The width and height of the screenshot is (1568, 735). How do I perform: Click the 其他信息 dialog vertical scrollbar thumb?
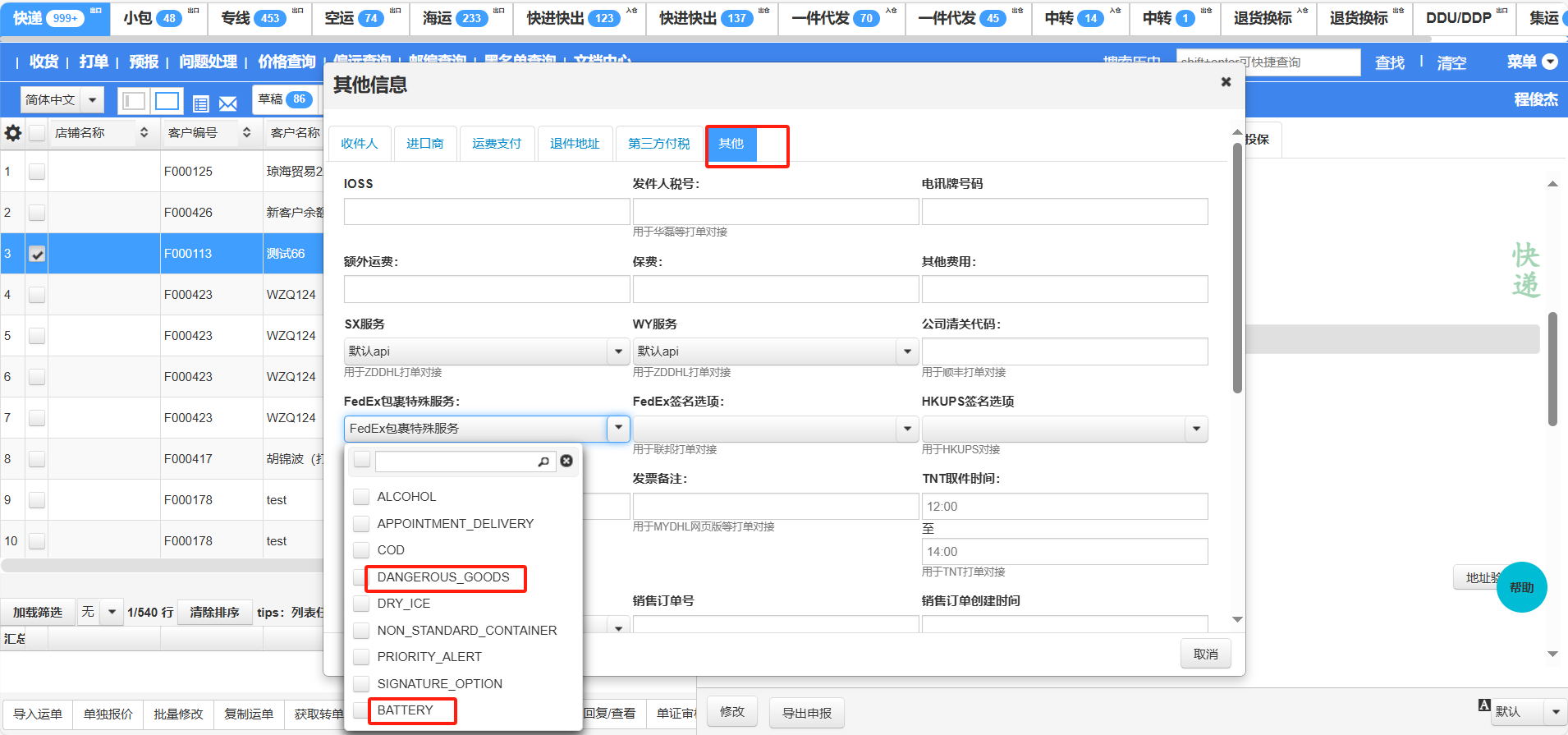pos(1237,269)
